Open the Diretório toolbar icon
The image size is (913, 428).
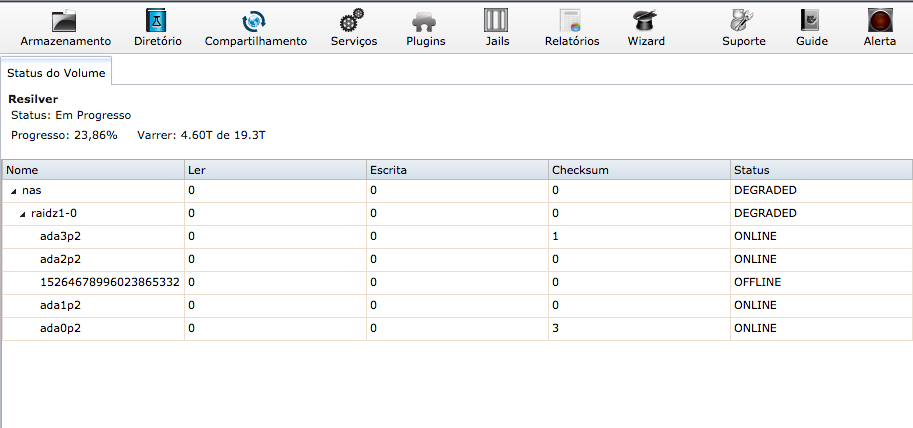[157, 21]
